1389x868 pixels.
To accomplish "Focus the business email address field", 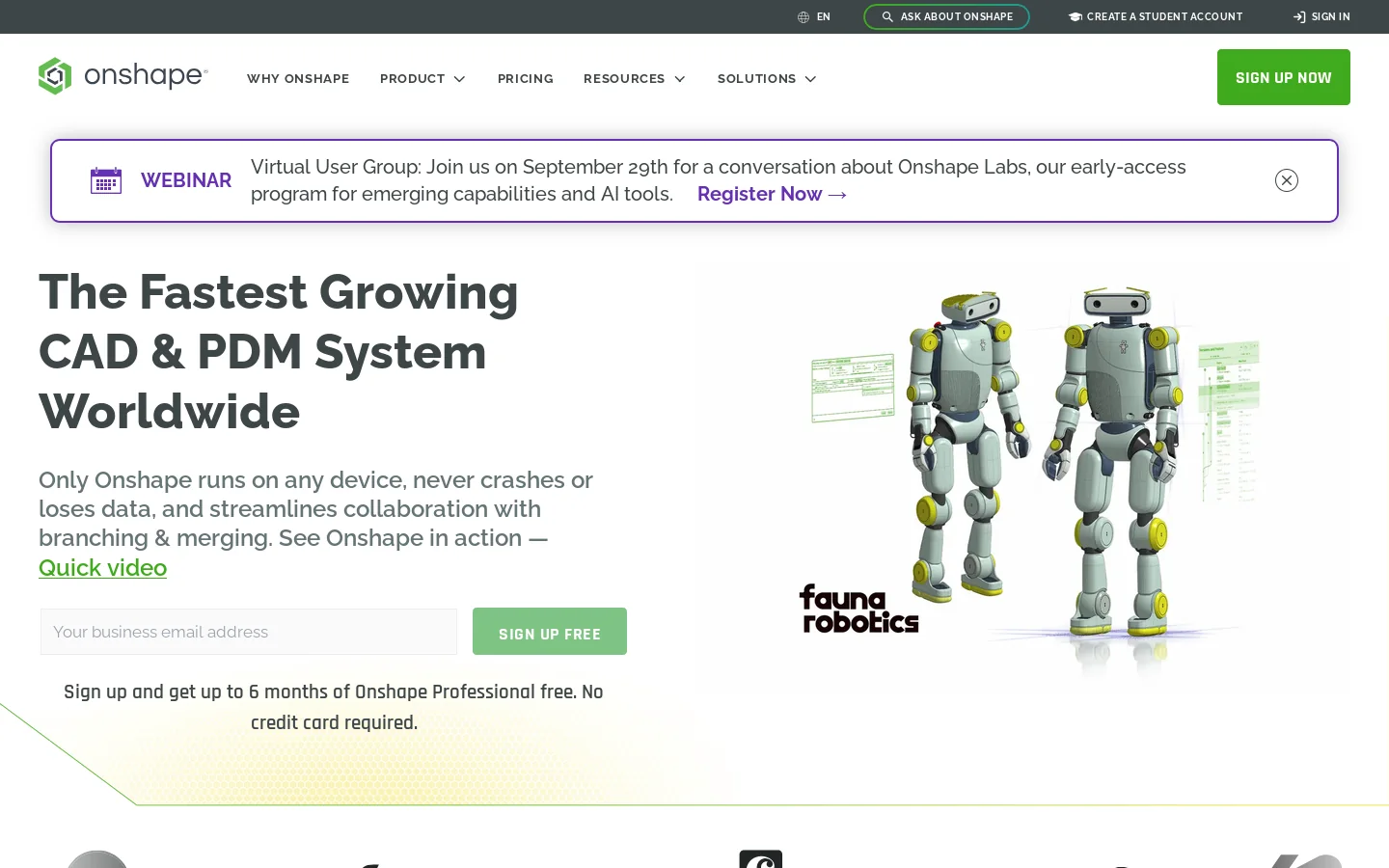I will 249,632.
